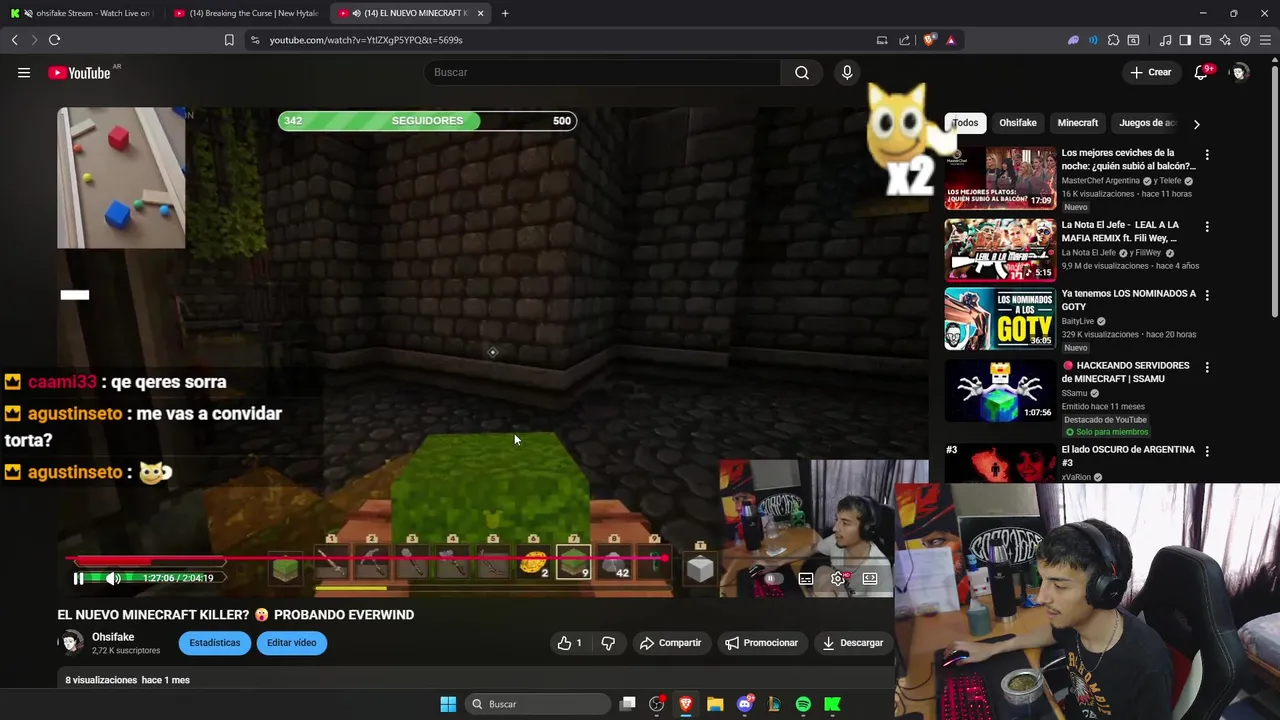The image size is (1280, 720).
Task: Open Brave Shields lion icon in address bar
Action: coord(929,40)
